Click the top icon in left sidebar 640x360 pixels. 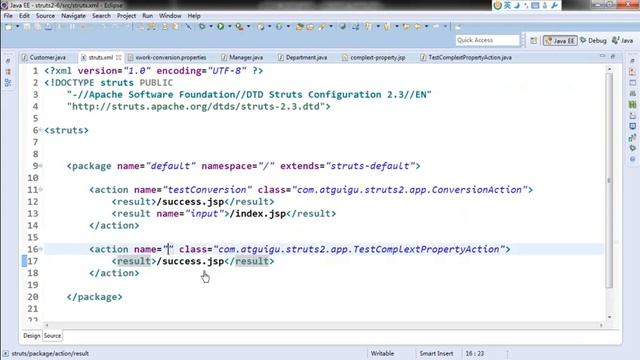click(8, 61)
